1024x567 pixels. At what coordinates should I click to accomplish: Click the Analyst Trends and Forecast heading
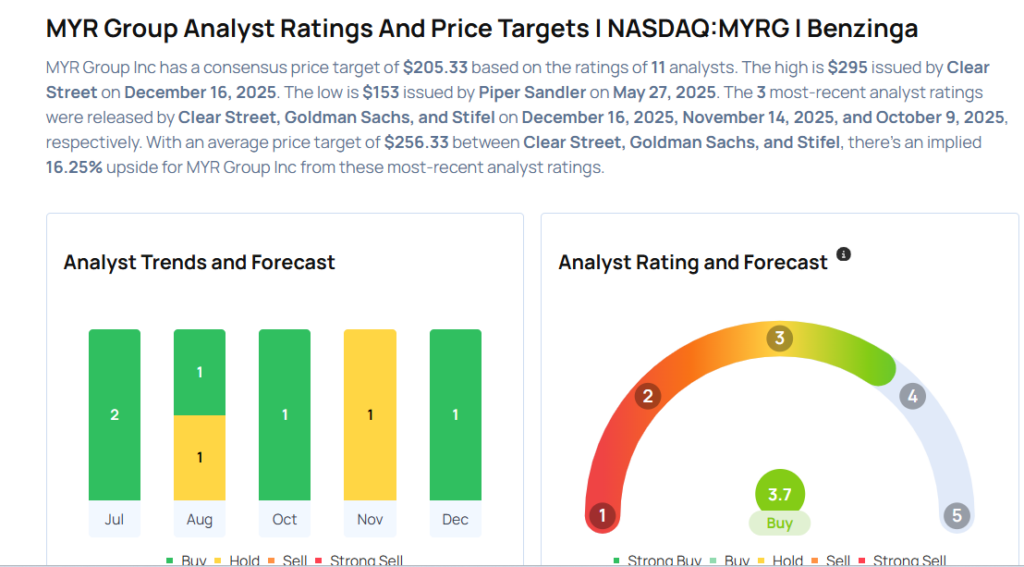tap(199, 263)
